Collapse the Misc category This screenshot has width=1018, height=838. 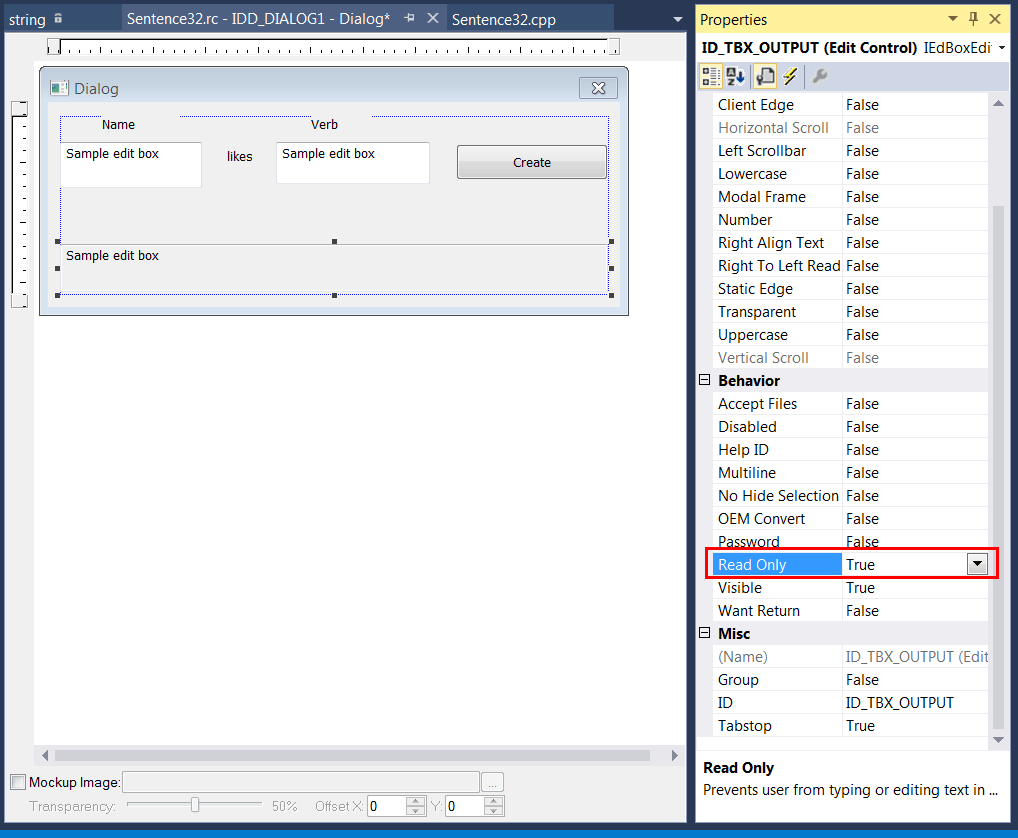tap(704, 633)
